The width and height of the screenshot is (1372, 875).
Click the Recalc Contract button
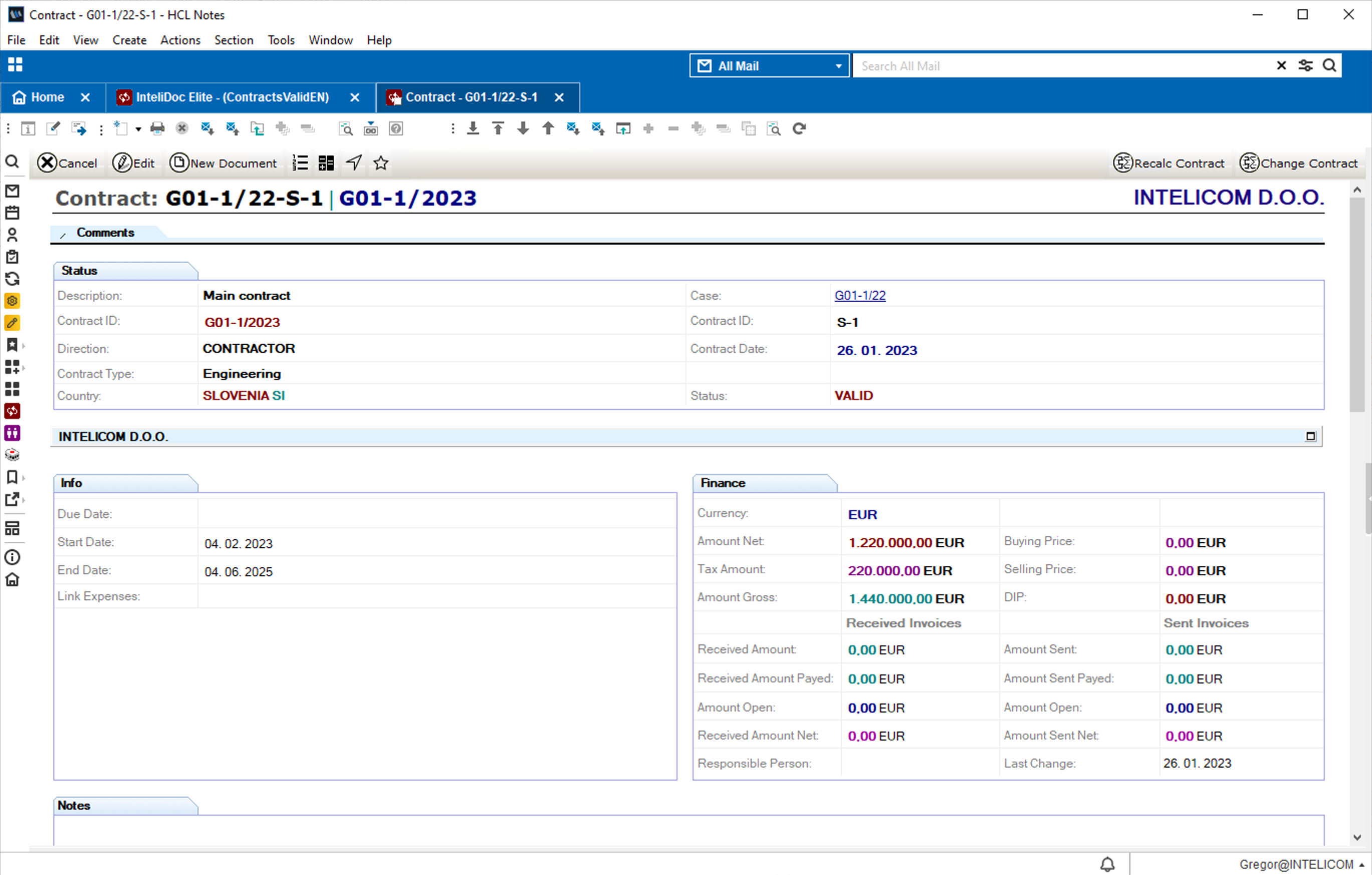1169,163
